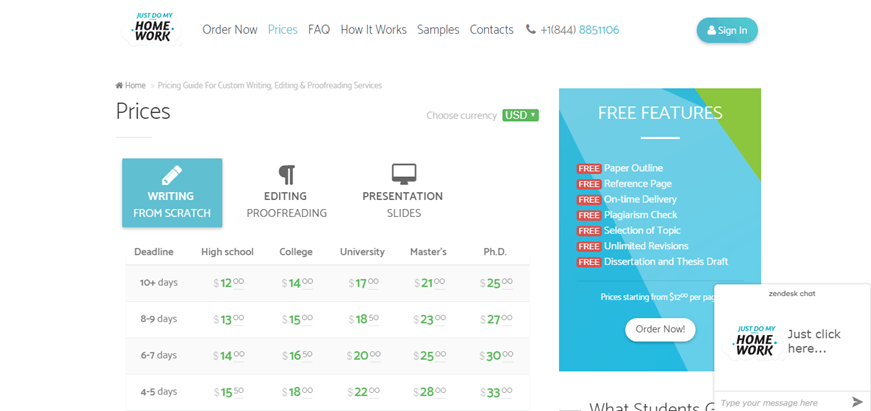Viewport: 871px width, 411px height.
Task: Click the Pricing Guide breadcrumb text
Action: coord(270,86)
